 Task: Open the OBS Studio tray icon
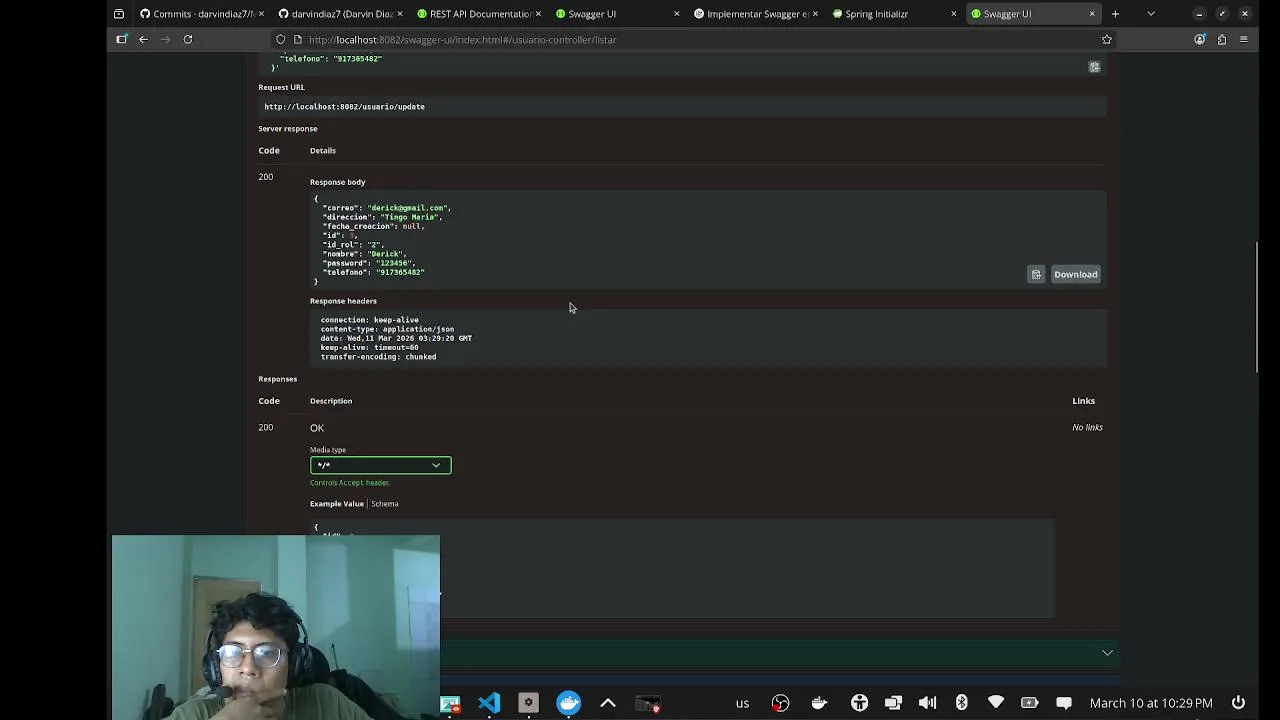coord(780,703)
